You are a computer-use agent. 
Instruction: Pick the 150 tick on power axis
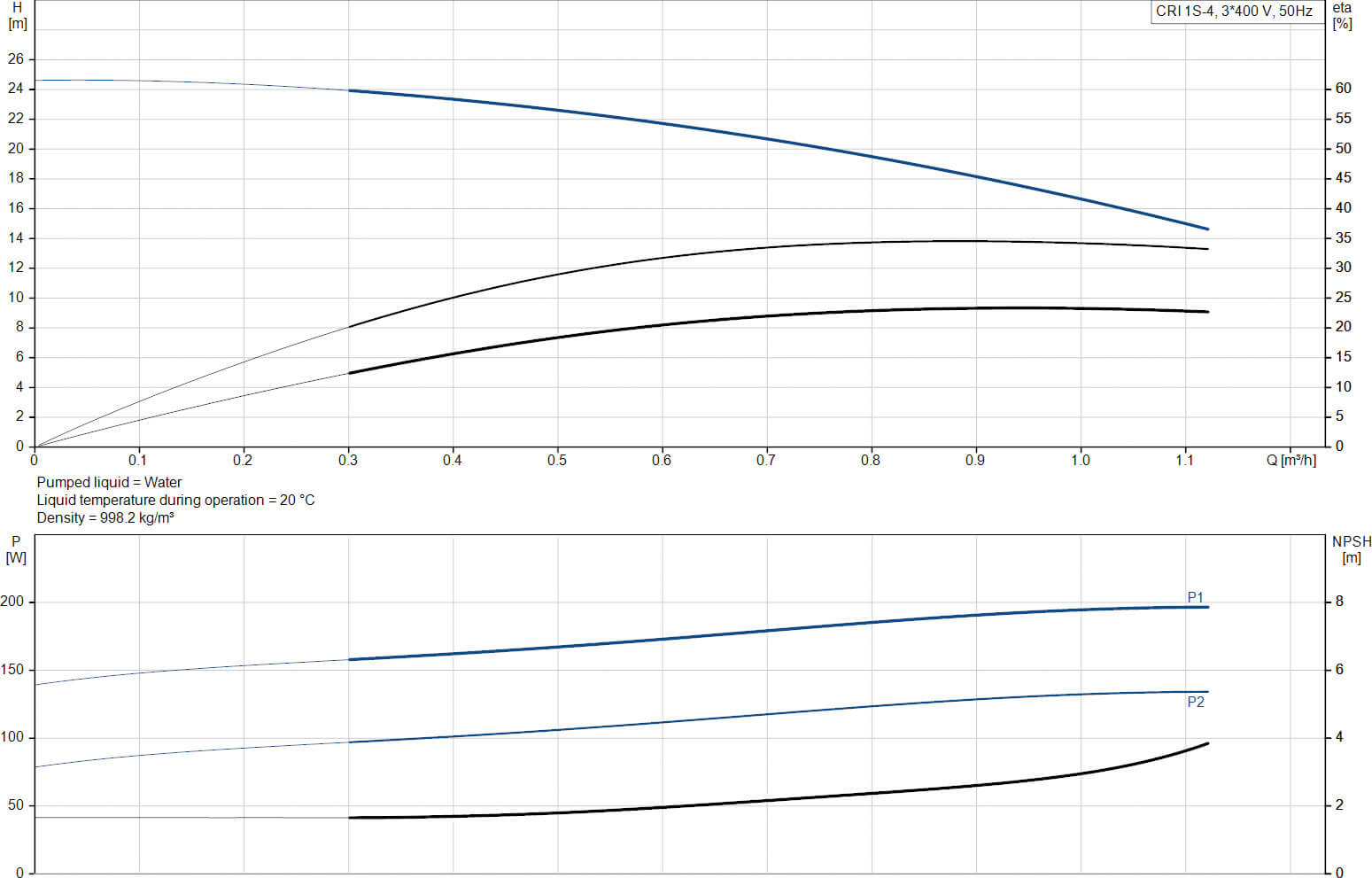pos(12,670)
